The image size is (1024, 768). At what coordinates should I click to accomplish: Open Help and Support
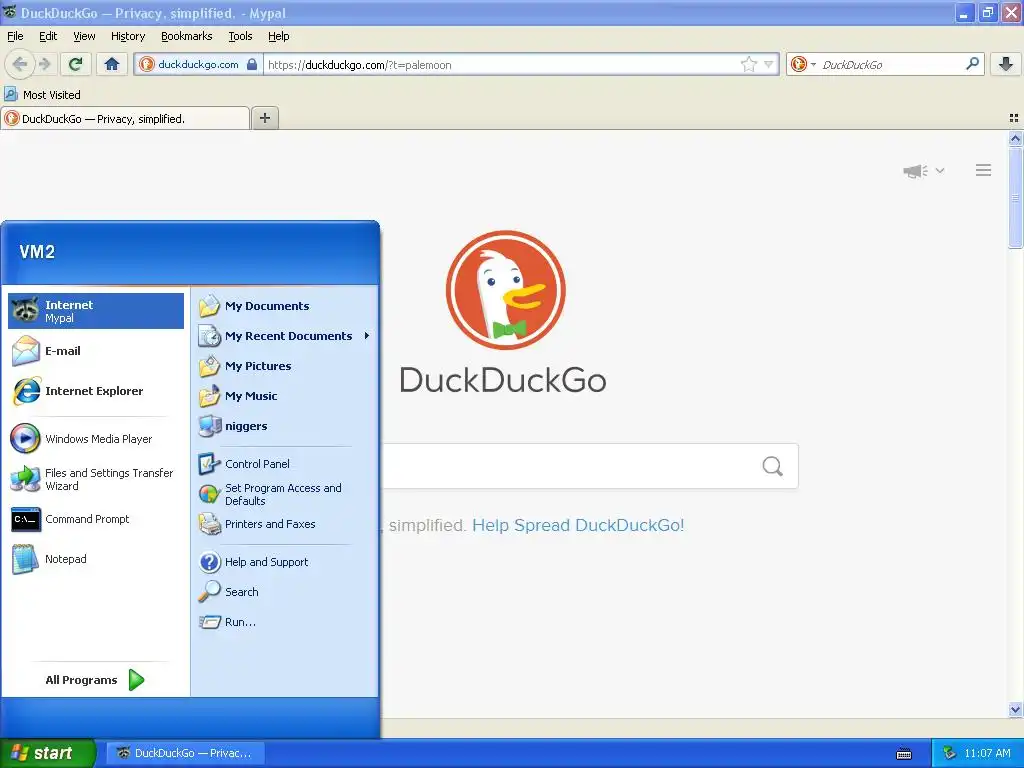click(284, 562)
